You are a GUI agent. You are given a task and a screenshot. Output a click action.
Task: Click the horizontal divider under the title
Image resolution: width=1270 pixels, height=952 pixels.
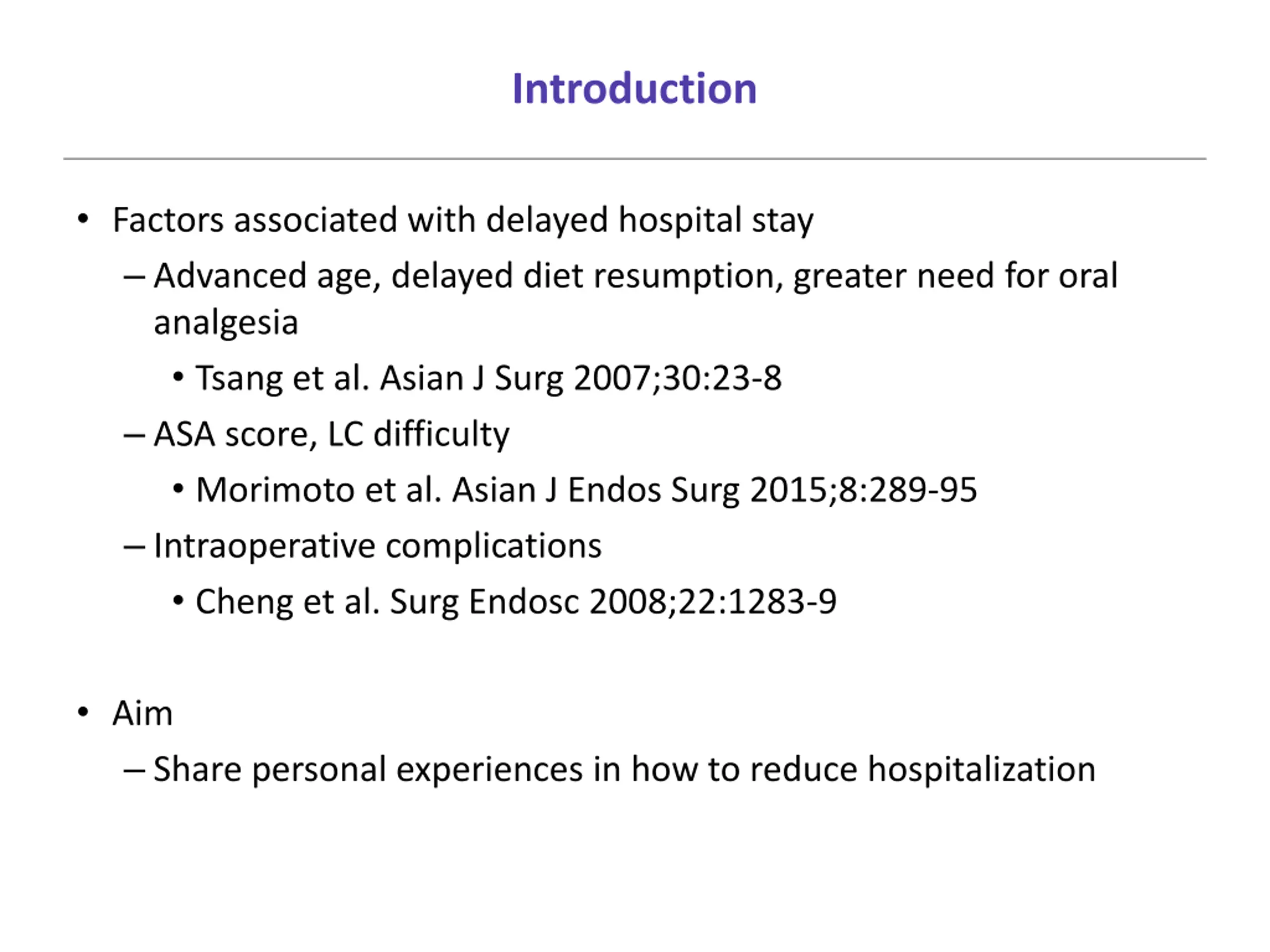pyautogui.click(x=635, y=158)
